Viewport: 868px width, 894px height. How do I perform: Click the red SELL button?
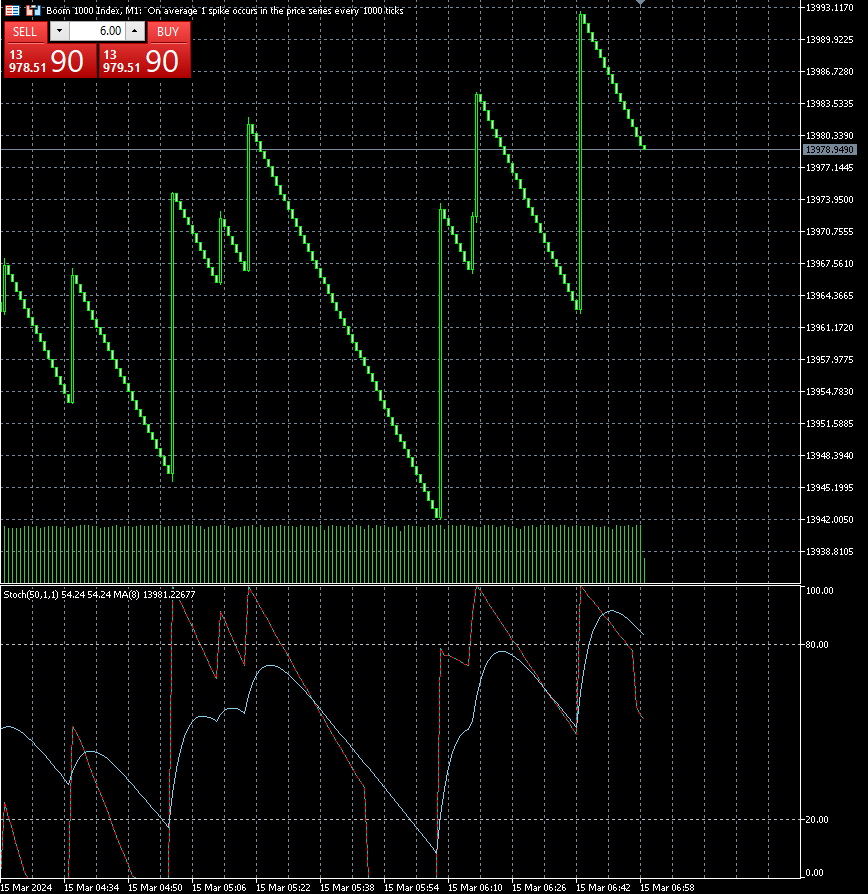25,32
